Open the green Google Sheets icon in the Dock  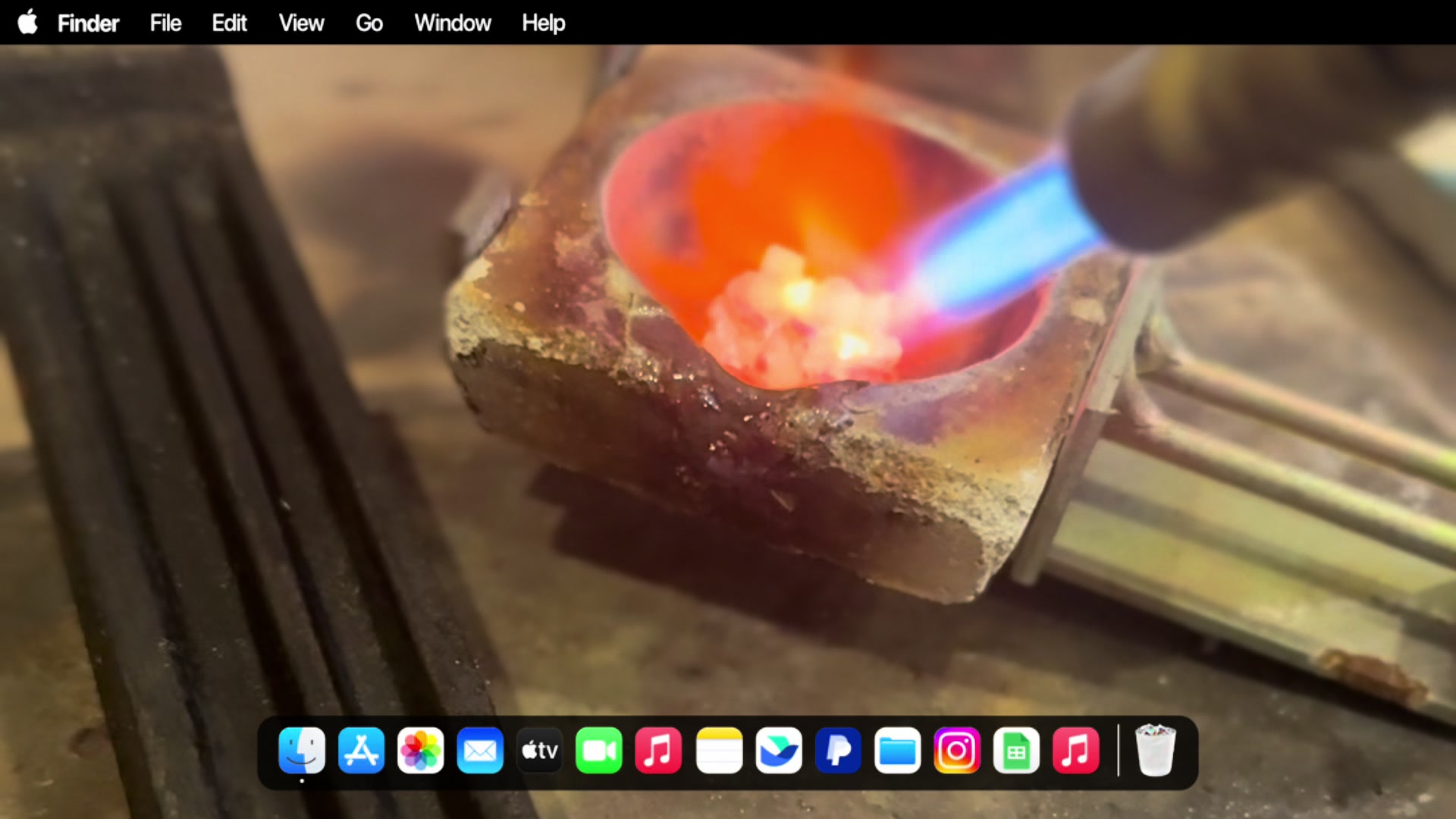click(1016, 751)
